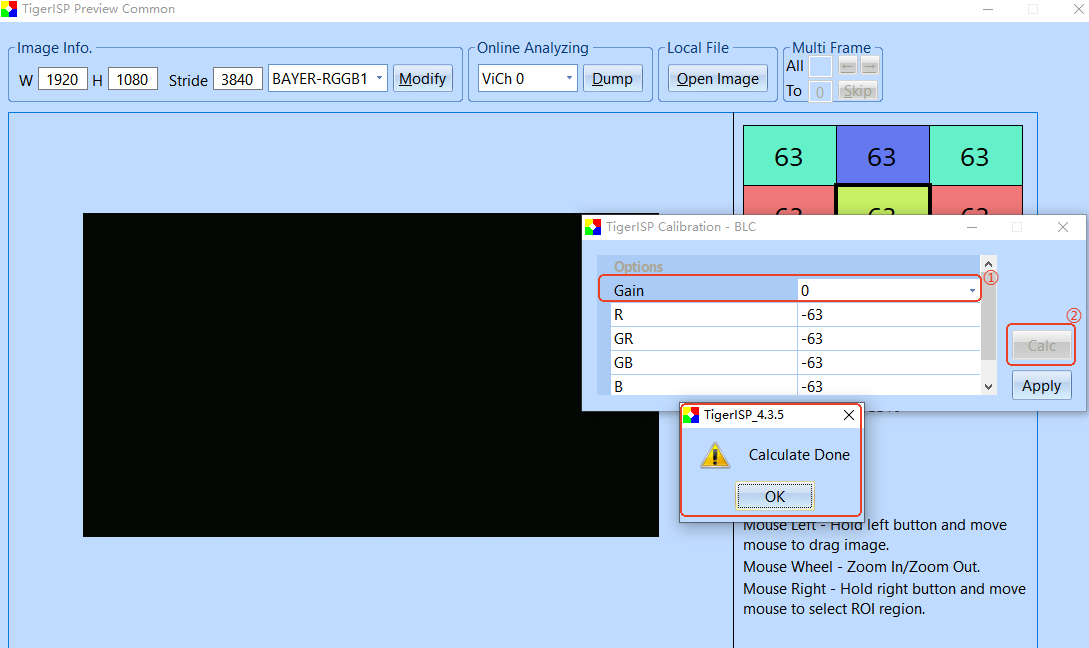Close the Calculate Done message box

849,415
